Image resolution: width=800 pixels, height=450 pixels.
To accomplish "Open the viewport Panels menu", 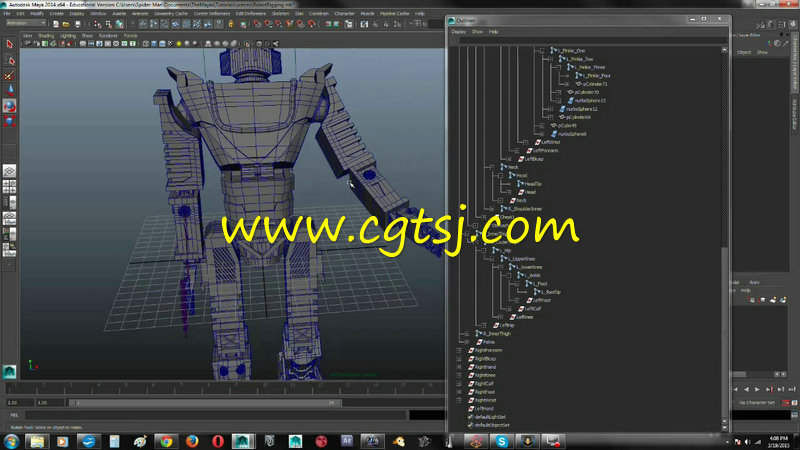I will pyautogui.click(x=131, y=36).
